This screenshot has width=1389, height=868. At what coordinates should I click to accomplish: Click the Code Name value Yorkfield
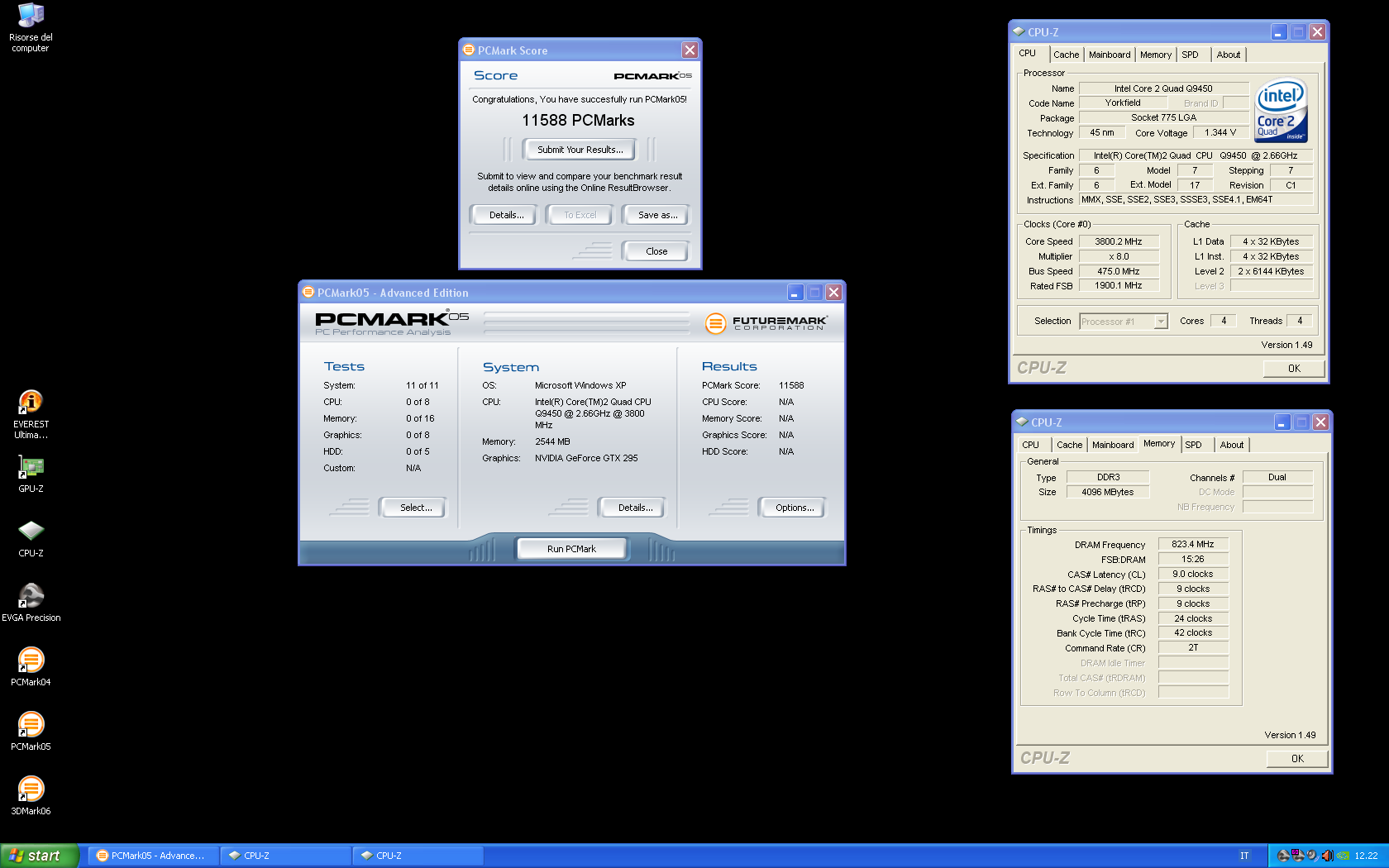[x=1122, y=103]
